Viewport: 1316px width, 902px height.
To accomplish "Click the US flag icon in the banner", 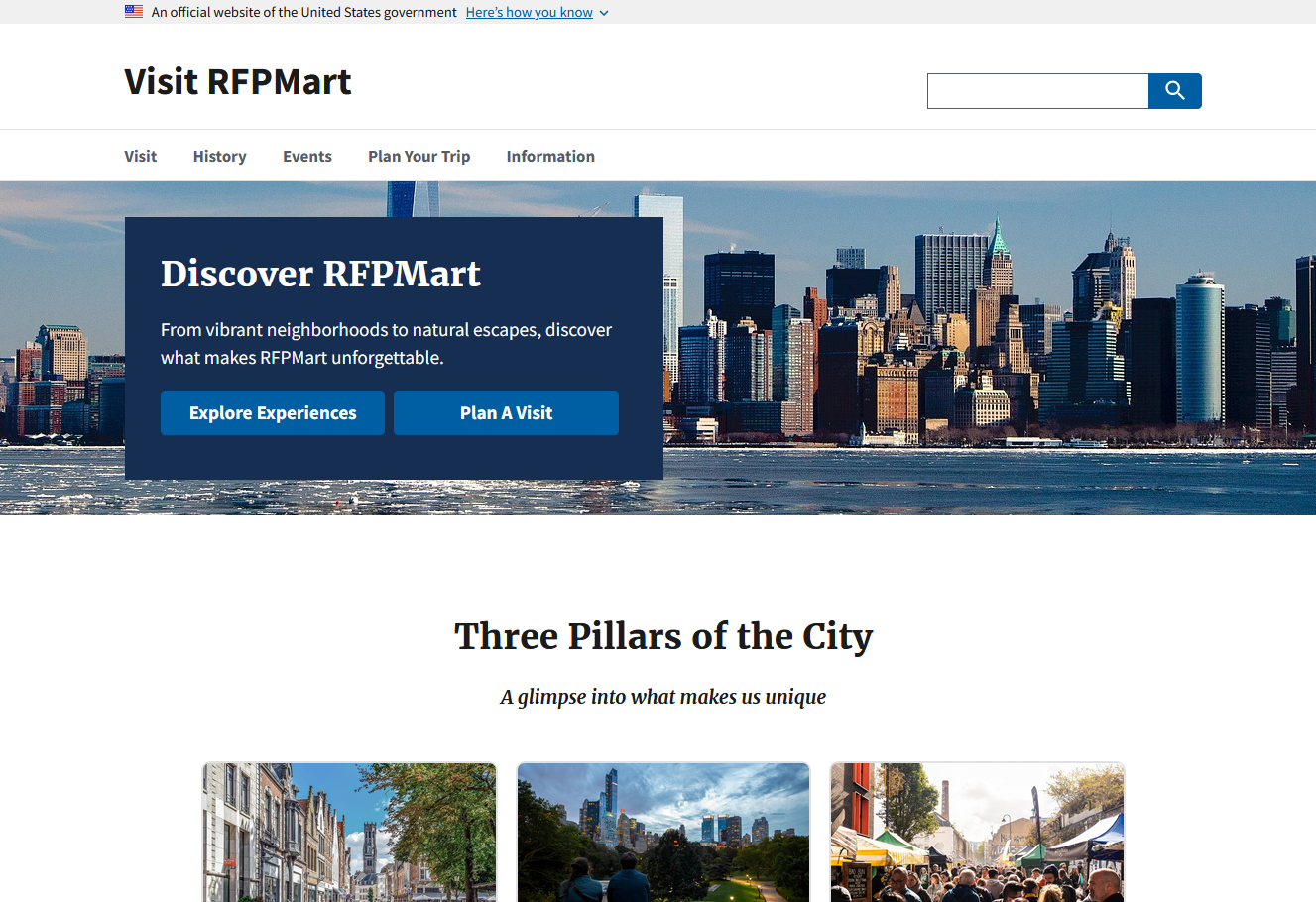I will tap(134, 12).
